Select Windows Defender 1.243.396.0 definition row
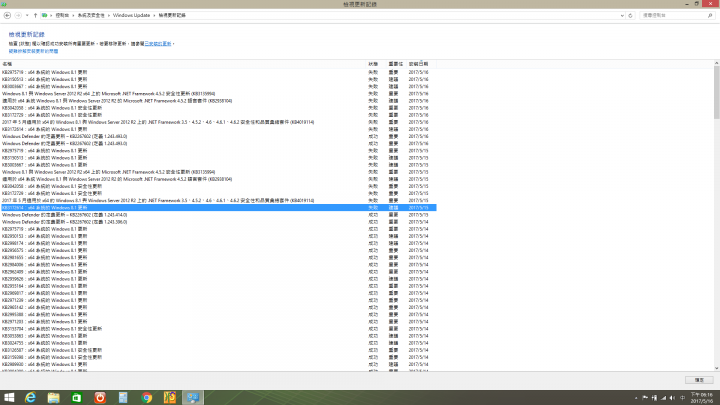The width and height of the screenshot is (720, 405). pos(219,222)
